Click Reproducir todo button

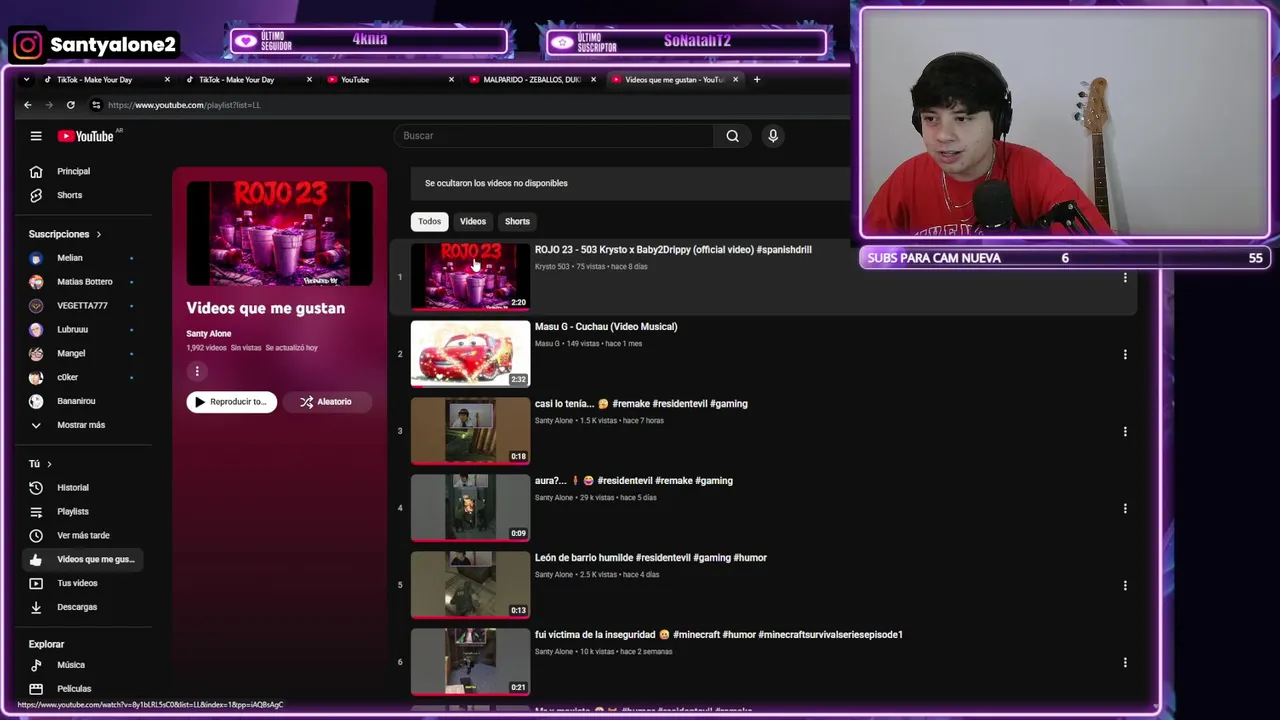231,402
